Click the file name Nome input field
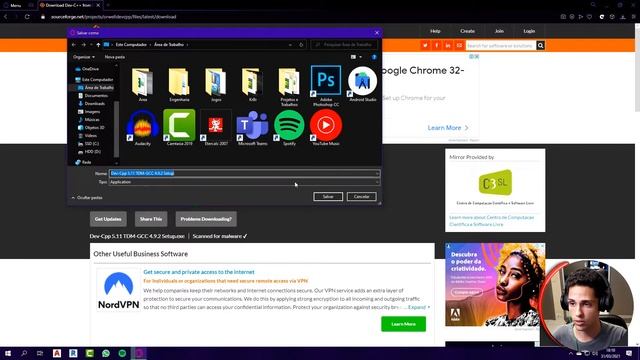This screenshot has height=360, width=640. (x=244, y=173)
